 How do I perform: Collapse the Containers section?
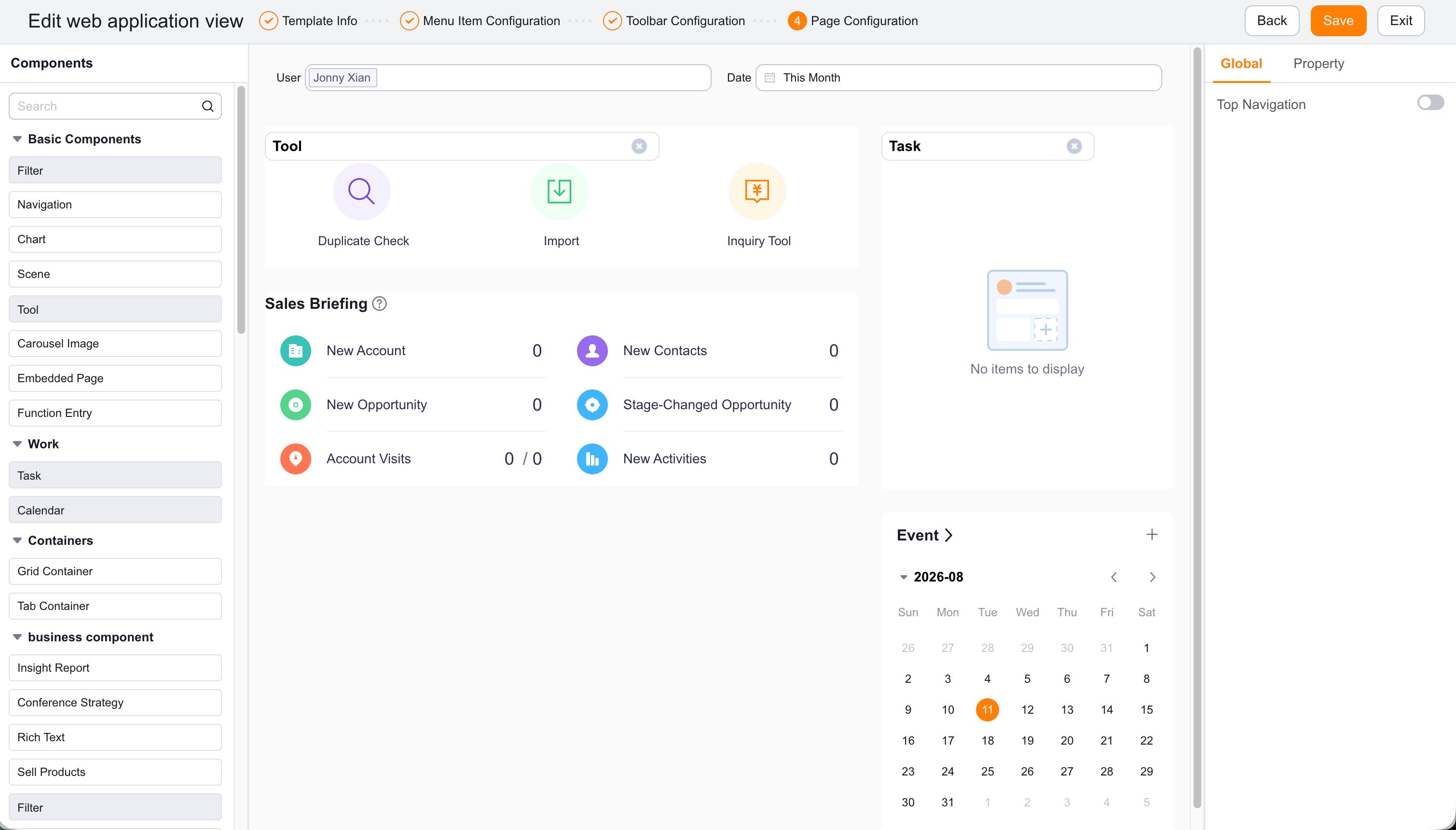tap(17, 540)
